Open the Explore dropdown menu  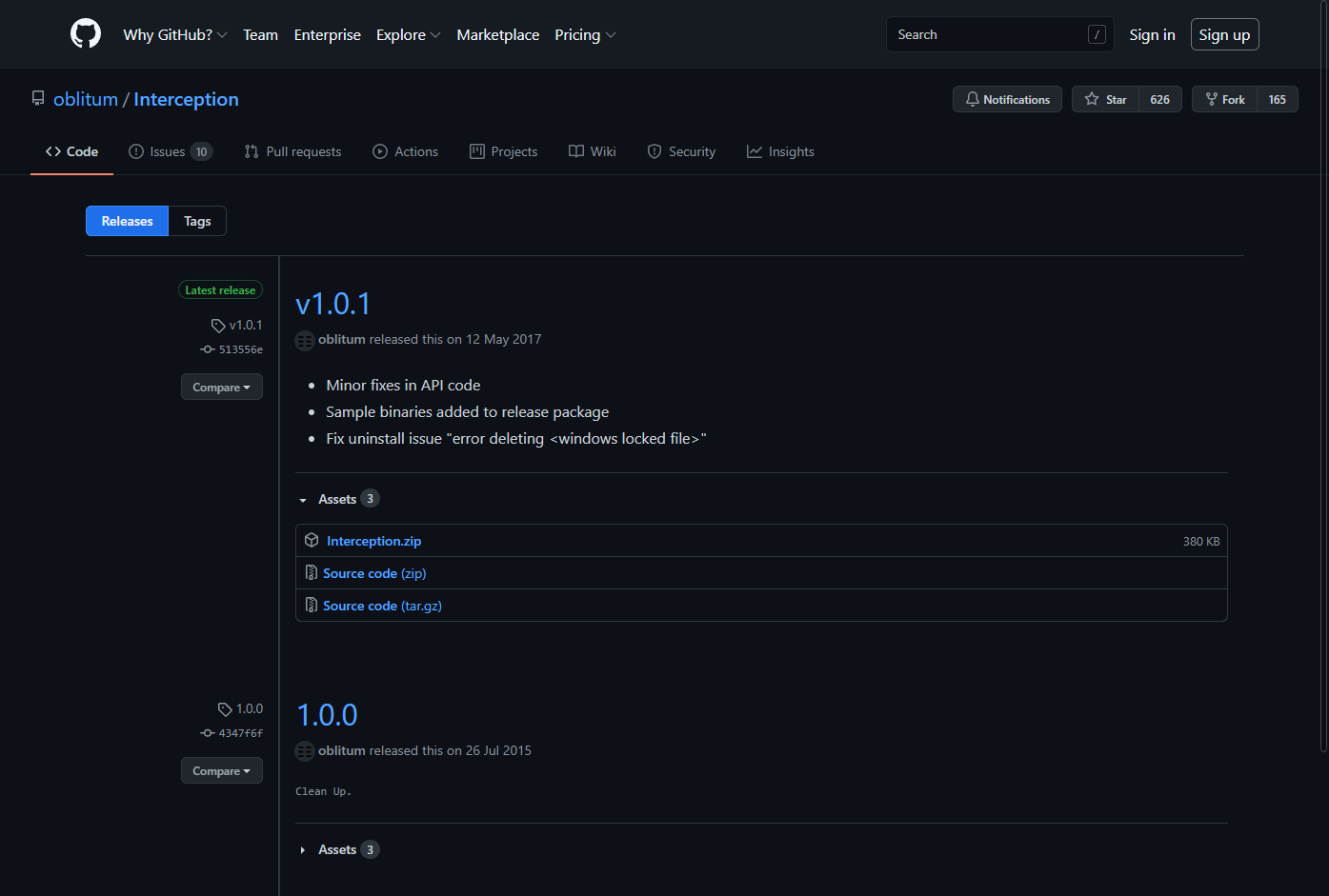point(409,34)
